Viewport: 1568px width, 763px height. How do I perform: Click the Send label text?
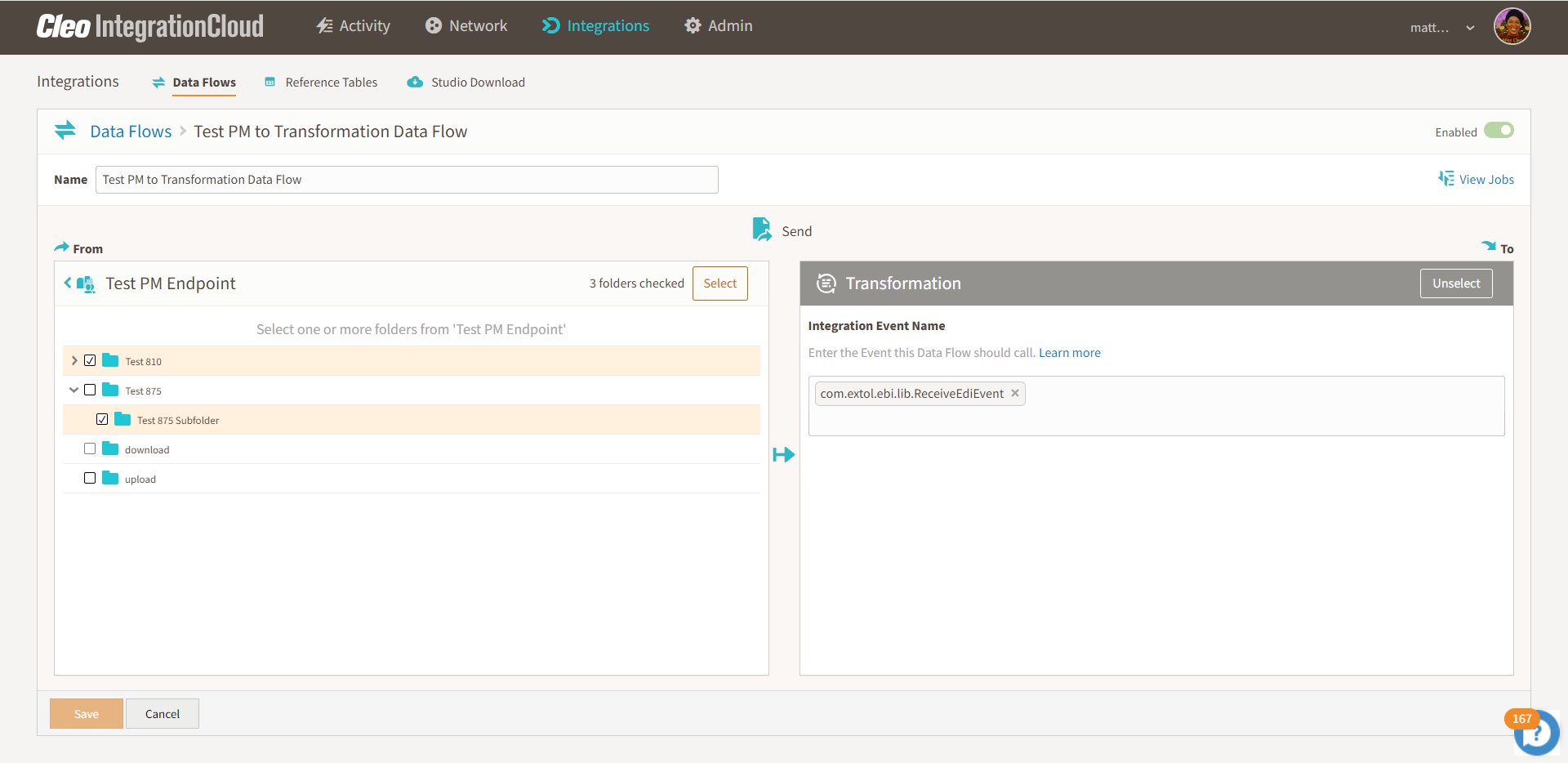point(797,231)
